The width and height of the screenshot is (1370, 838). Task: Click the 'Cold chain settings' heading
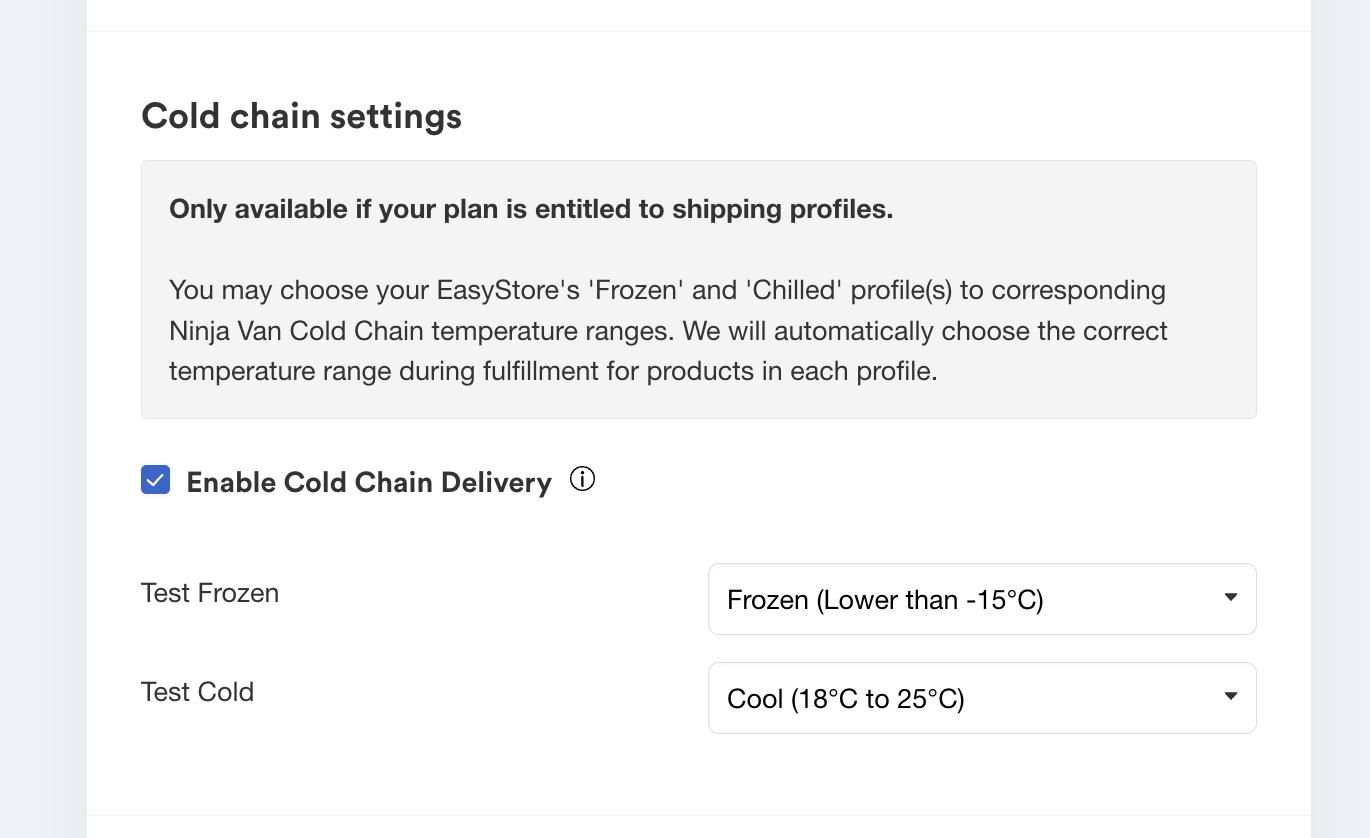coord(301,117)
